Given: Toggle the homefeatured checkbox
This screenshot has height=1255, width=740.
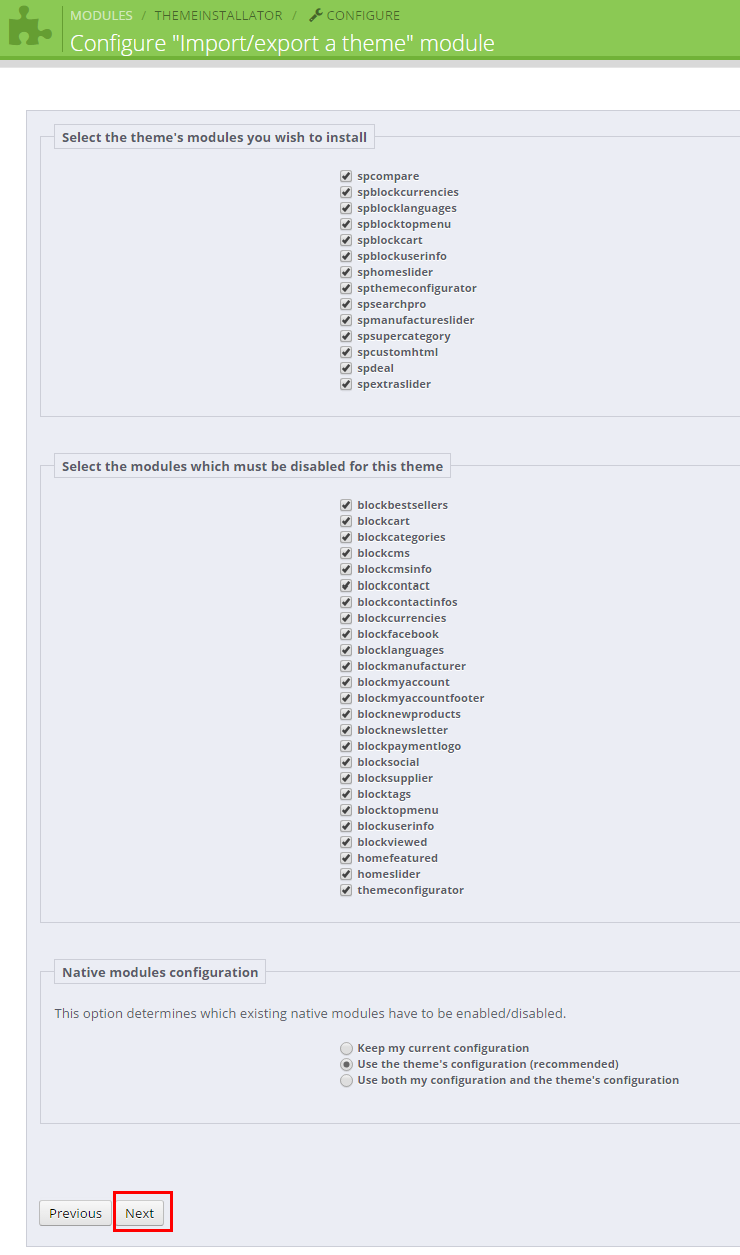Looking at the screenshot, I should [346, 858].
